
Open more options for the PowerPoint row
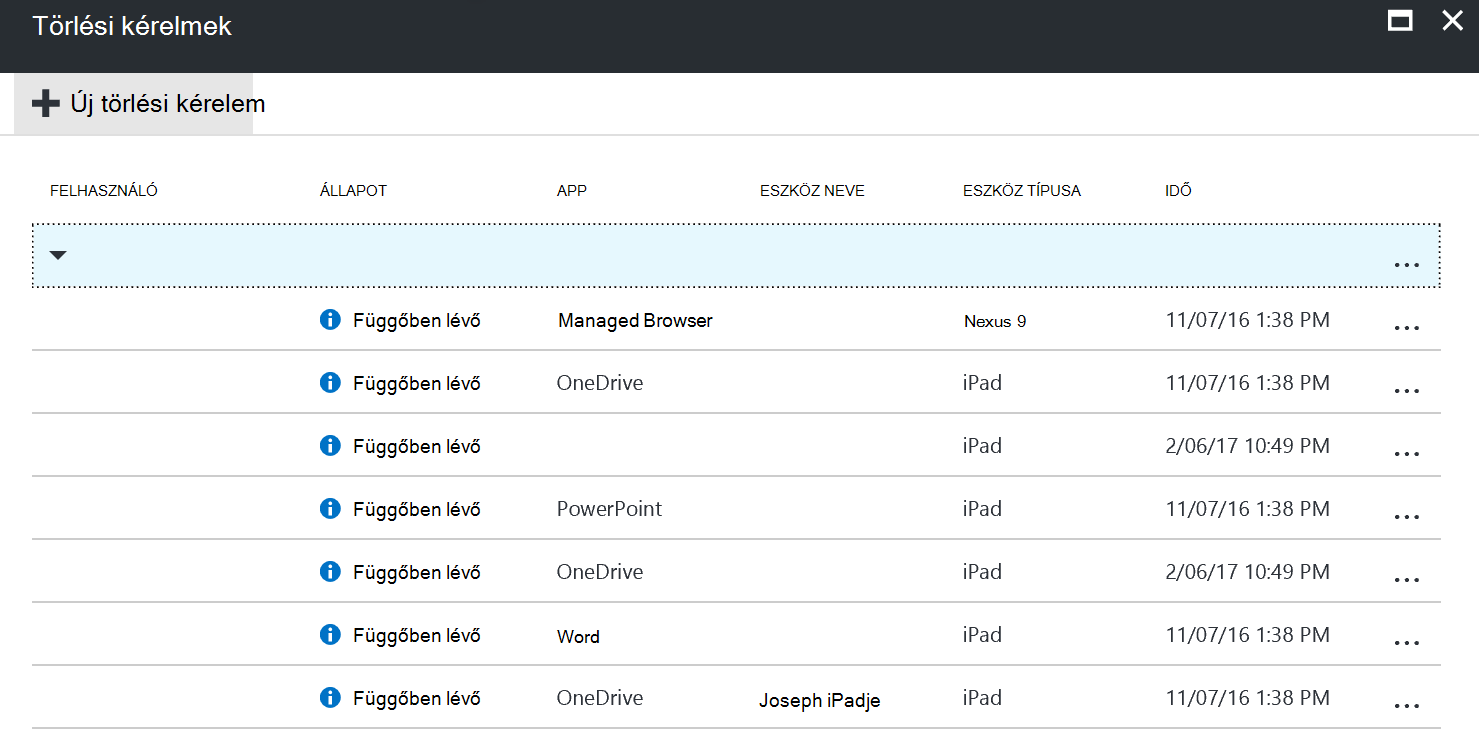[1406, 517]
